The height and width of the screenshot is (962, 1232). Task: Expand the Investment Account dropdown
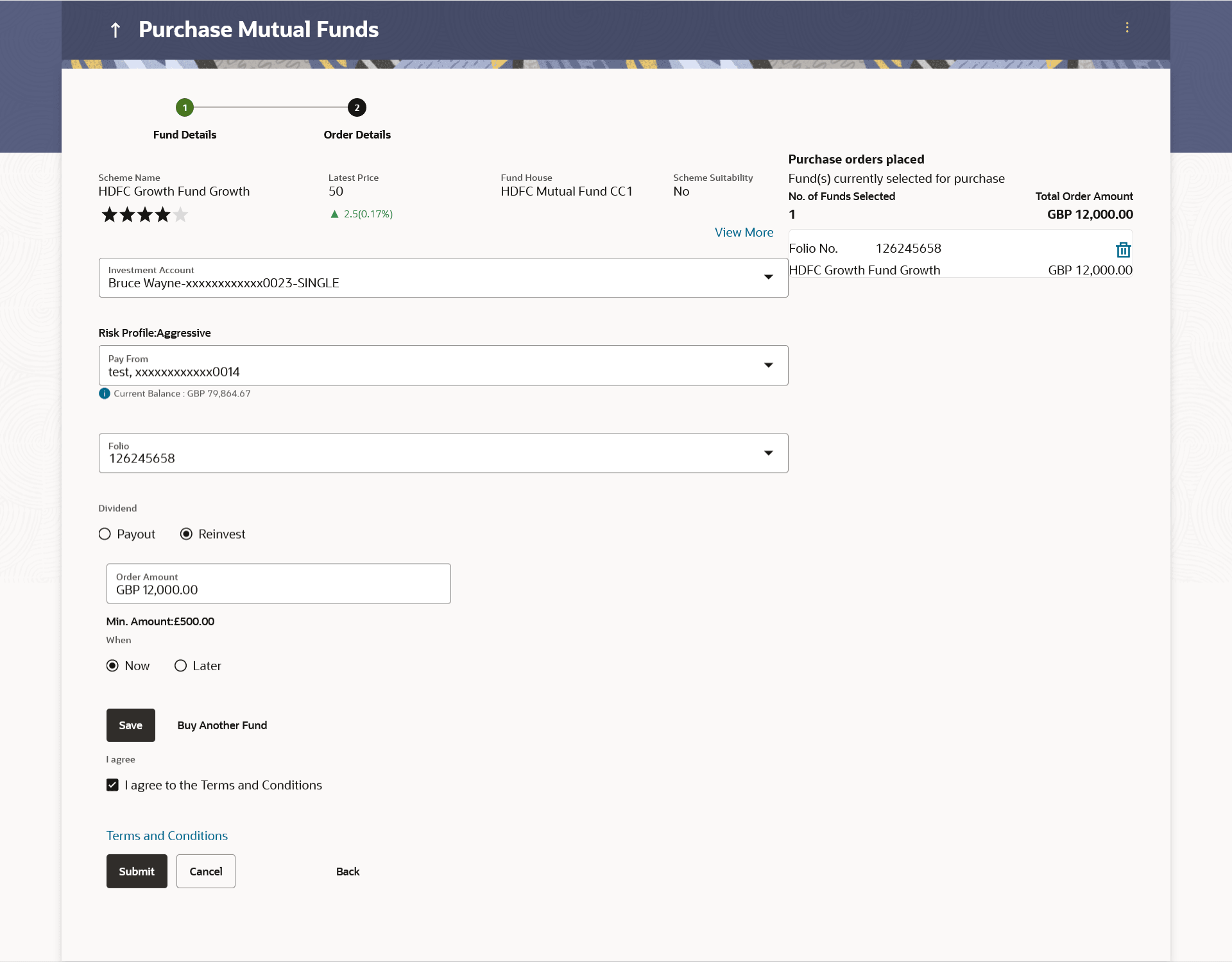click(x=768, y=277)
